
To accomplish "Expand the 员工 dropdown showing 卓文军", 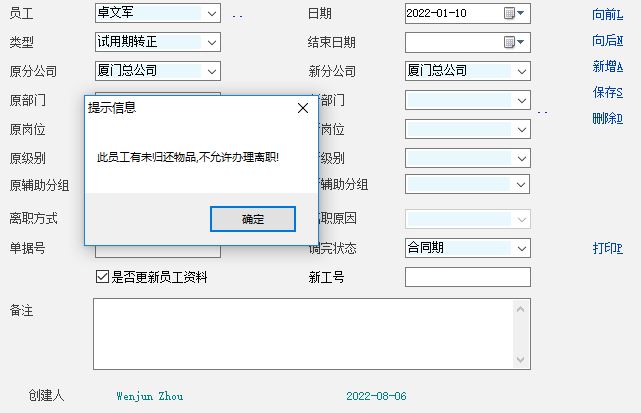I will 211,14.
